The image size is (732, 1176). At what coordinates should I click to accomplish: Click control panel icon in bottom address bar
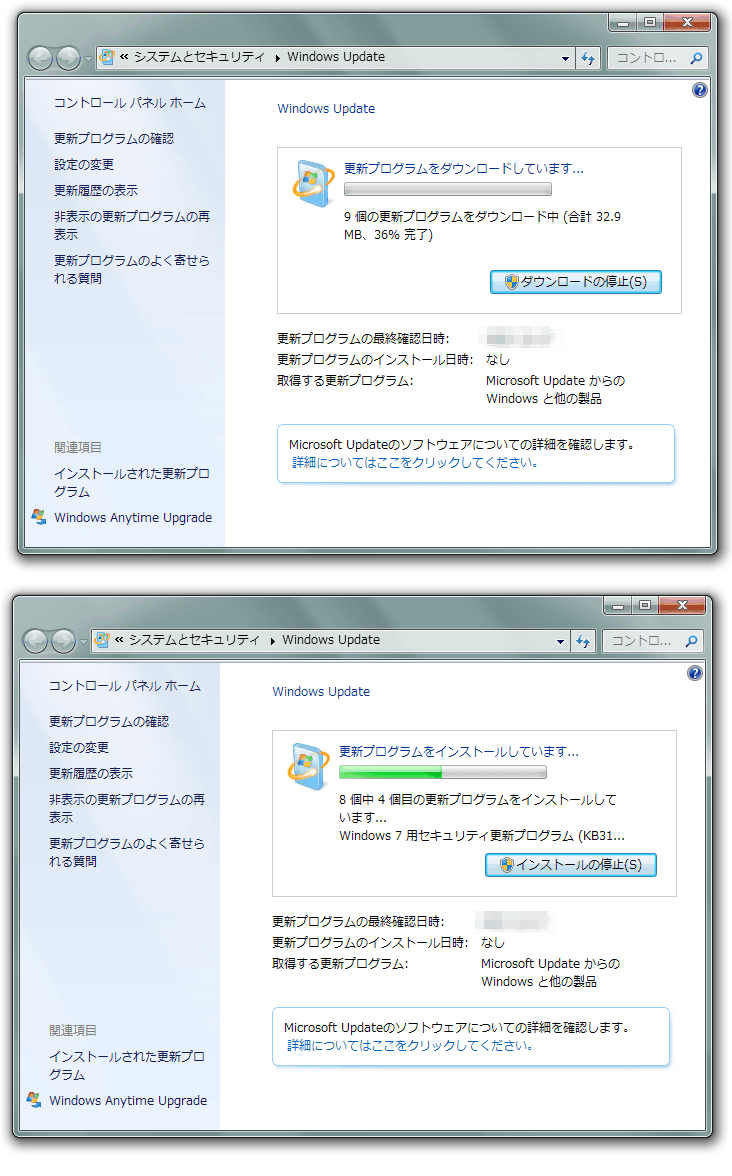click(x=102, y=640)
